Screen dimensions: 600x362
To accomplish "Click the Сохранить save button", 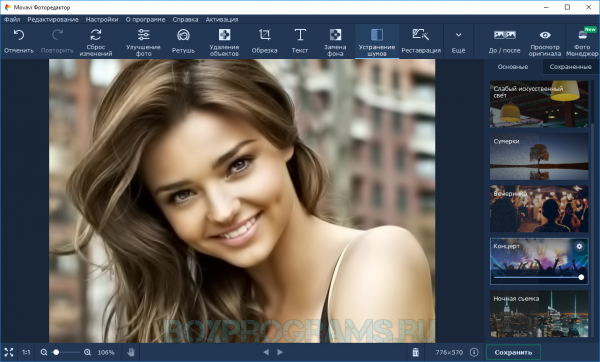I will (x=513, y=352).
